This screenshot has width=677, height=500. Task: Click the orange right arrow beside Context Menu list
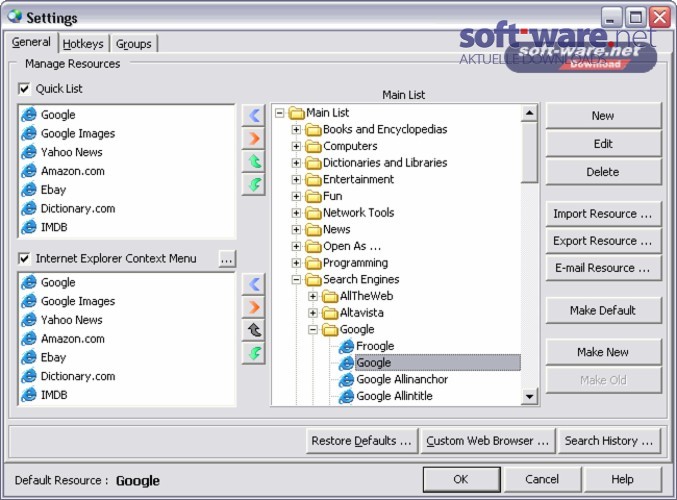tap(254, 307)
